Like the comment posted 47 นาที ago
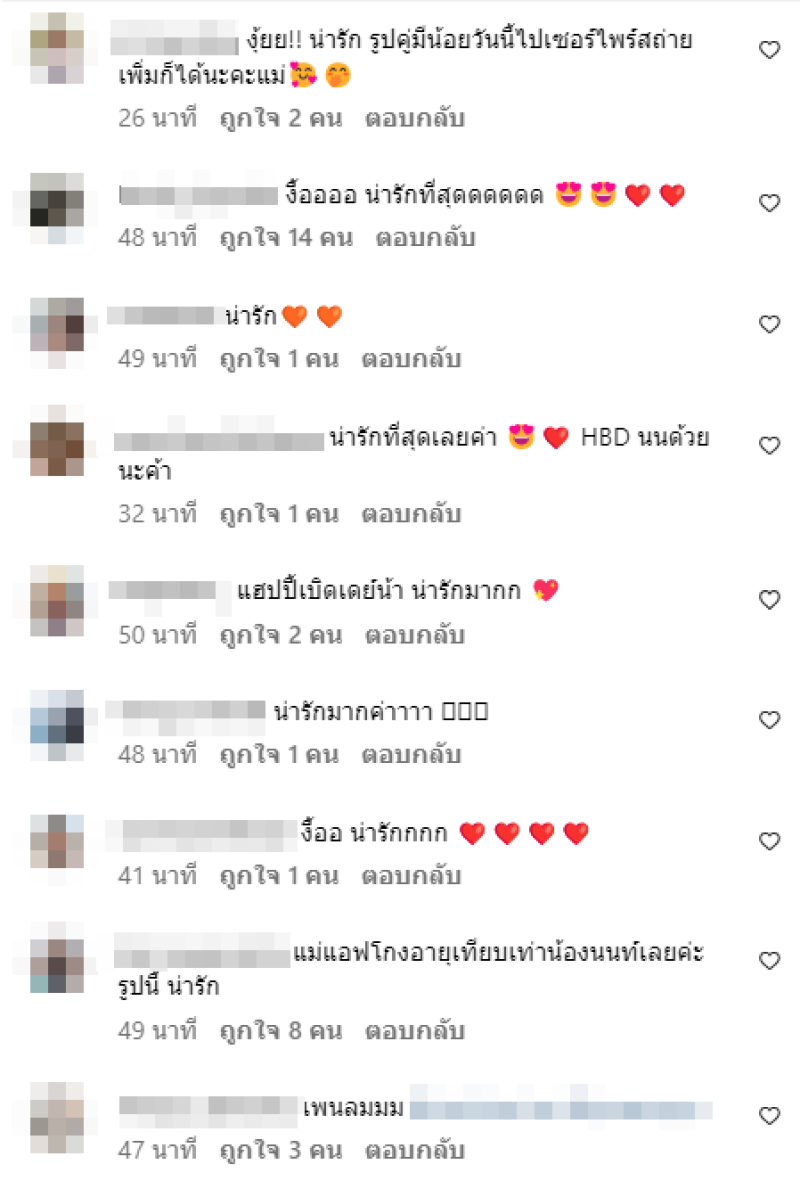Image resolution: width=800 pixels, height=1189 pixels. click(770, 1115)
